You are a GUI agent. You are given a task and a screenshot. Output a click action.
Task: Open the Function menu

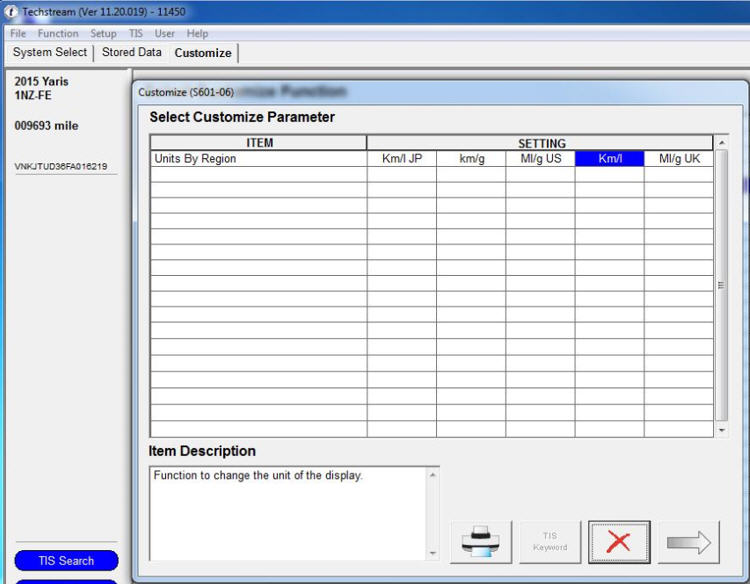[x=58, y=33]
